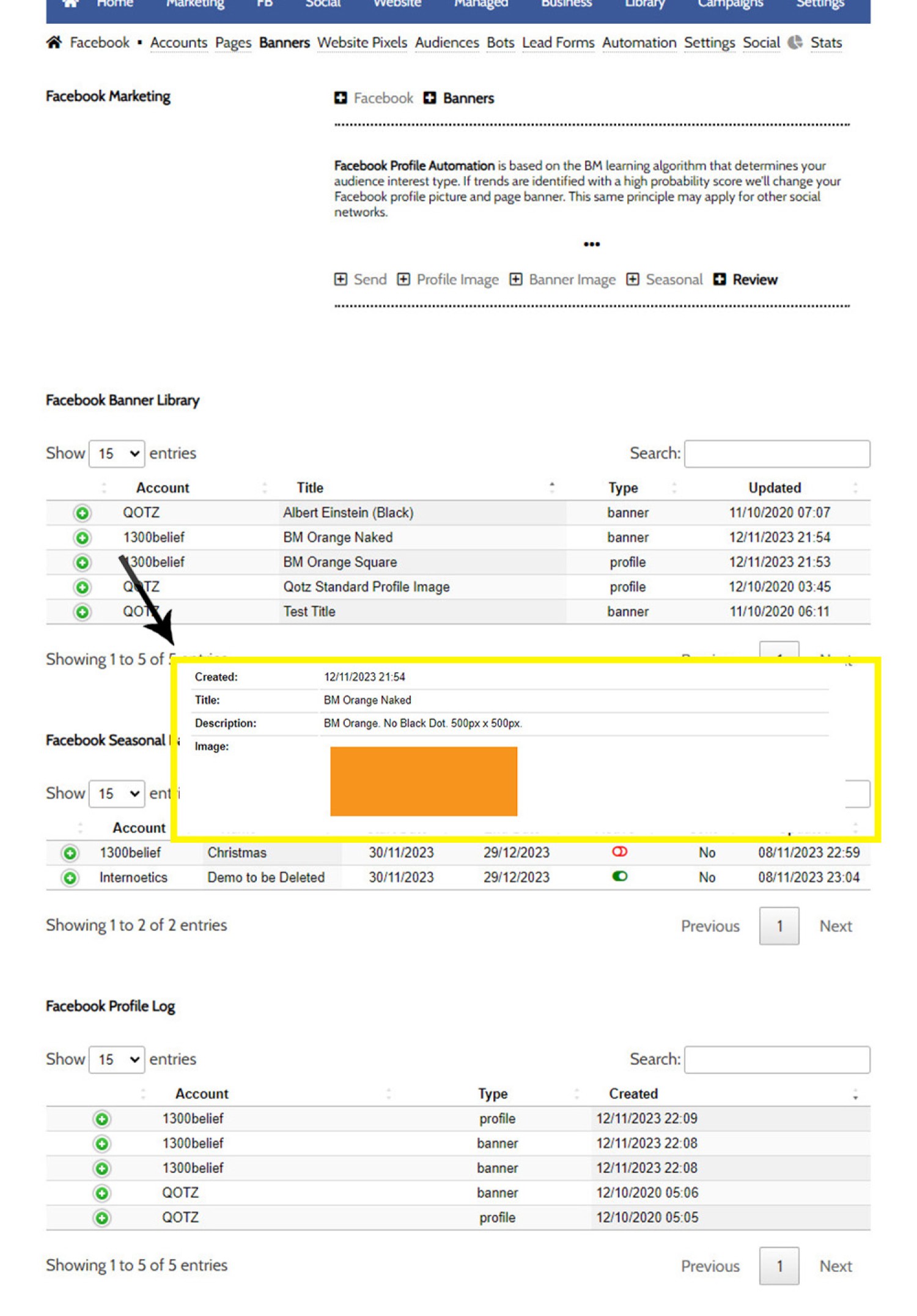Click the Banner Library search field

tap(776, 454)
